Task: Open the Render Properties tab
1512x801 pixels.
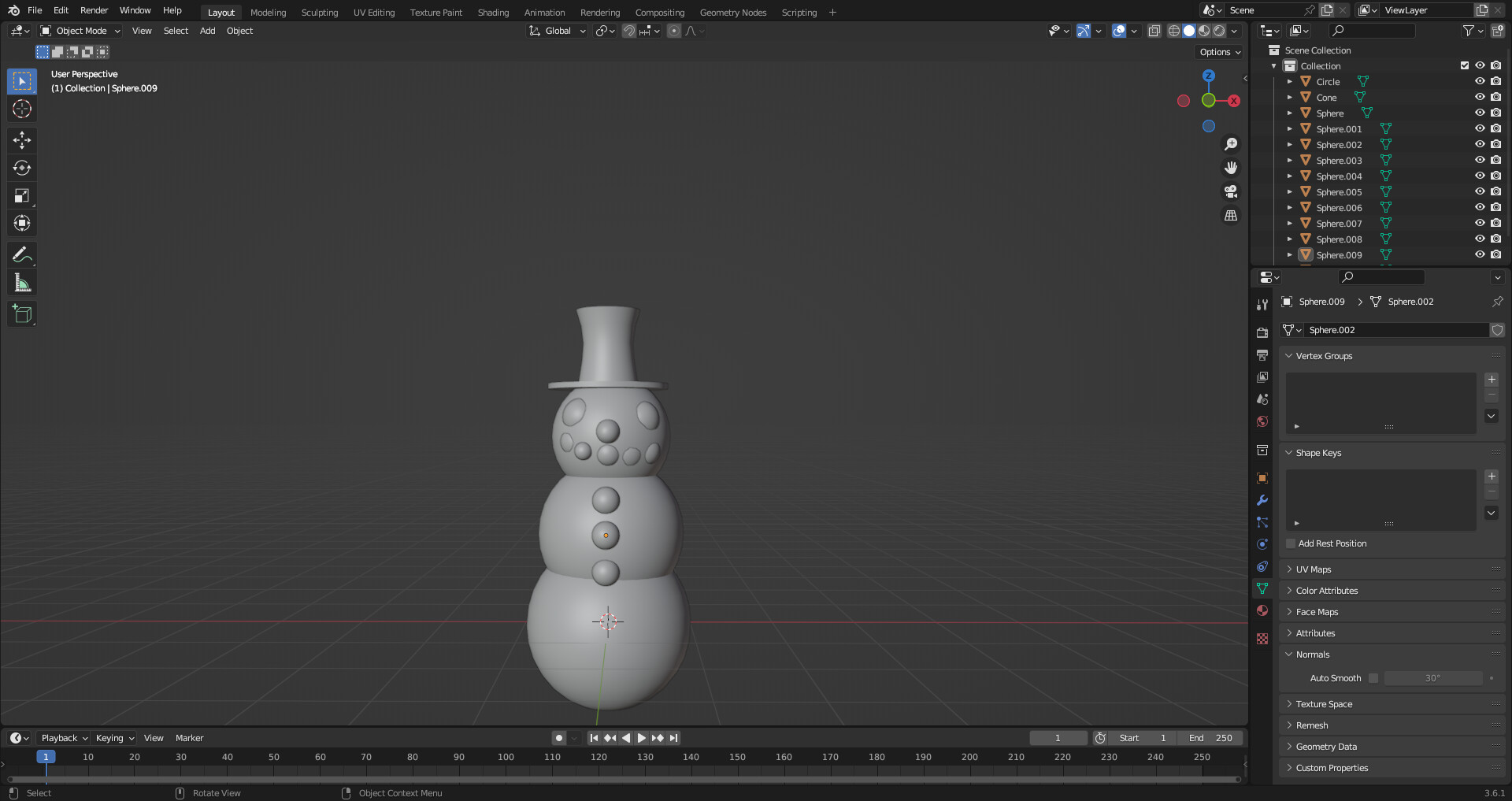Action: coord(1262,332)
